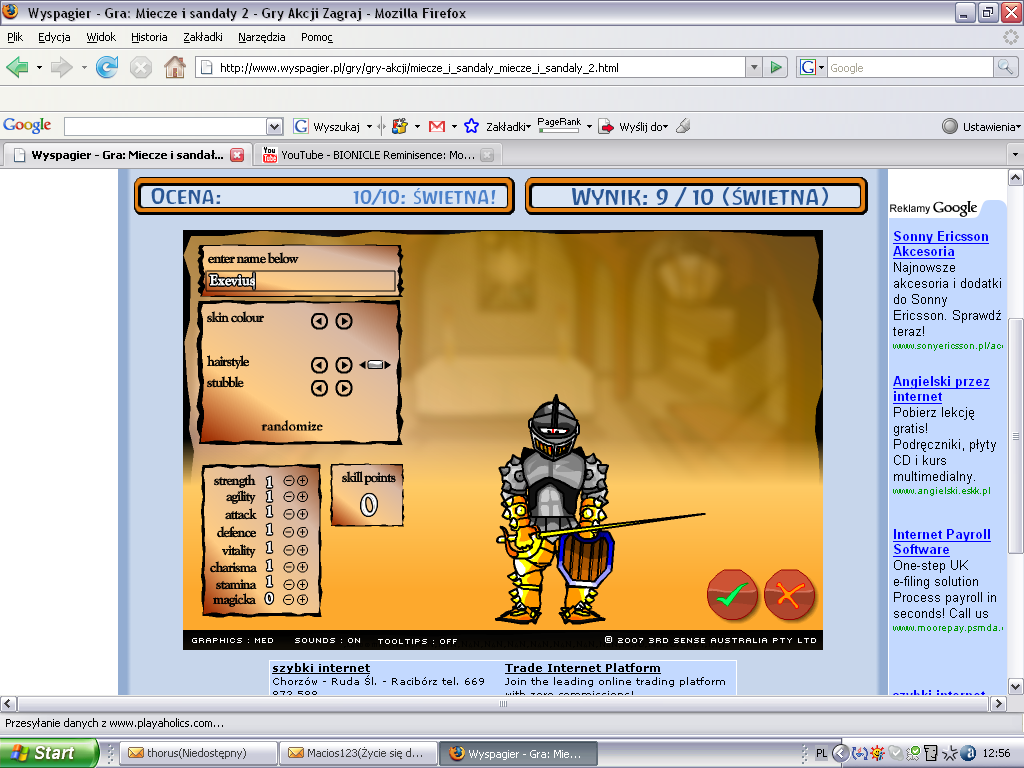Open the Narzędzia menu
The width and height of the screenshot is (1024, 768).
point(261,37)
